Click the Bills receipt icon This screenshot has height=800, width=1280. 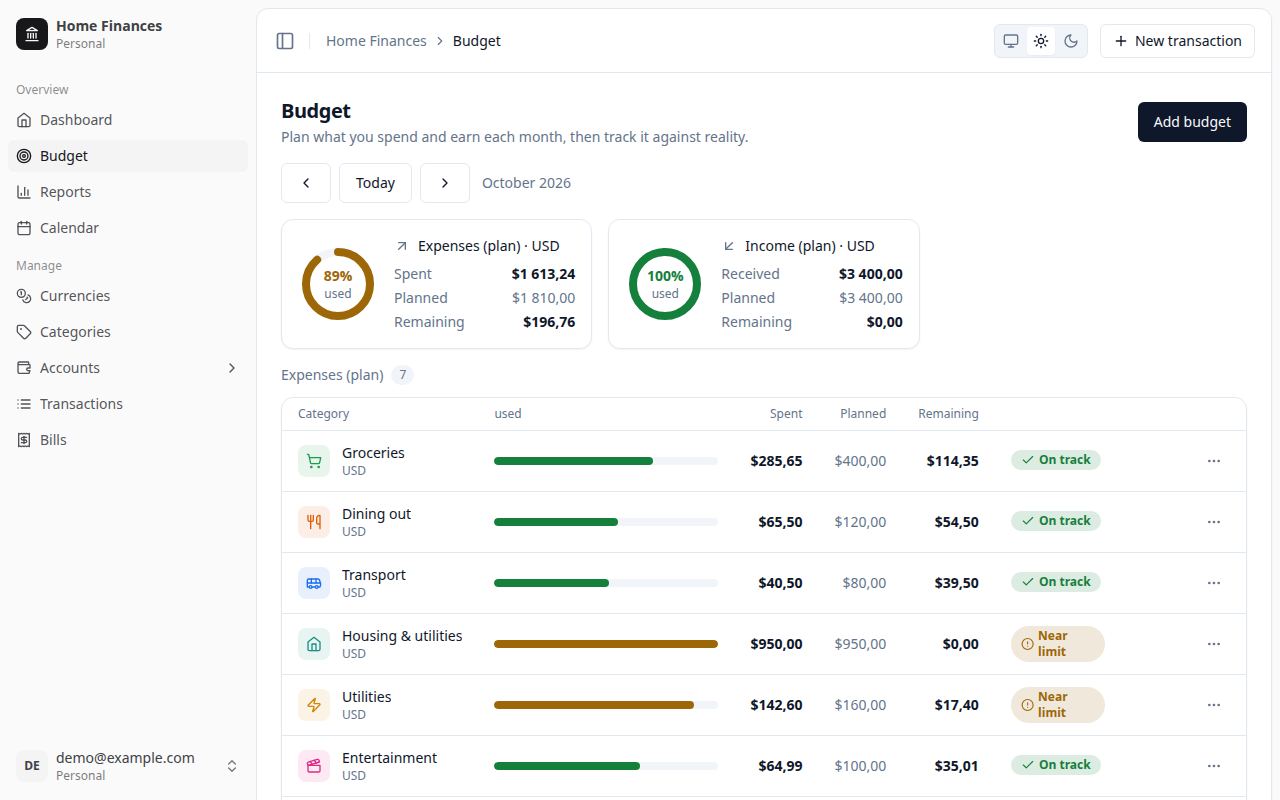tap(24, 440)
